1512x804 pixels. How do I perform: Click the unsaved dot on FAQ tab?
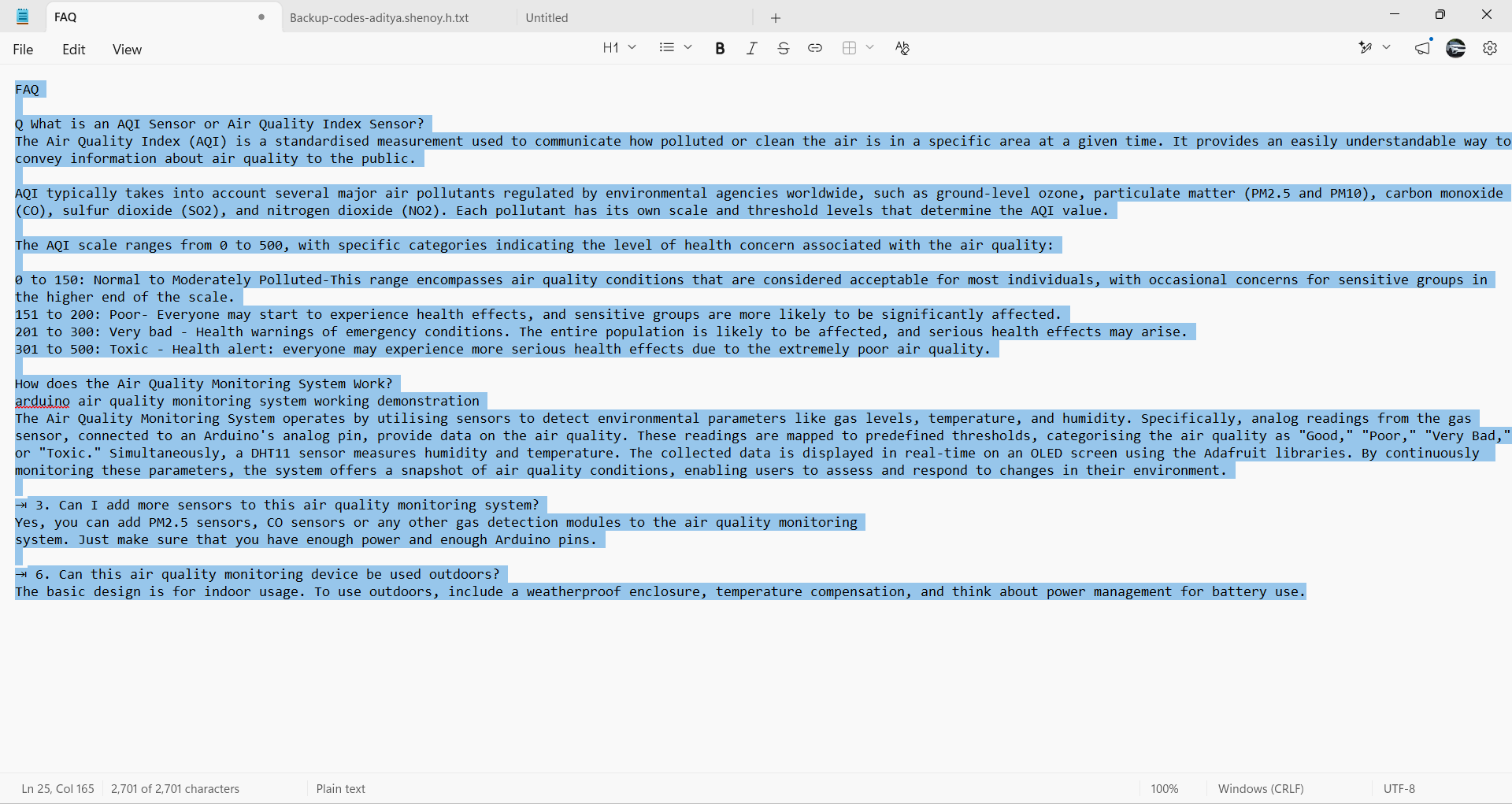pos(261,17)
